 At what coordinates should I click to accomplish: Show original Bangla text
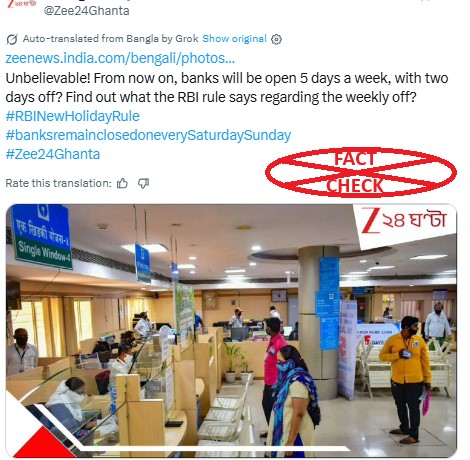(234, 39)
